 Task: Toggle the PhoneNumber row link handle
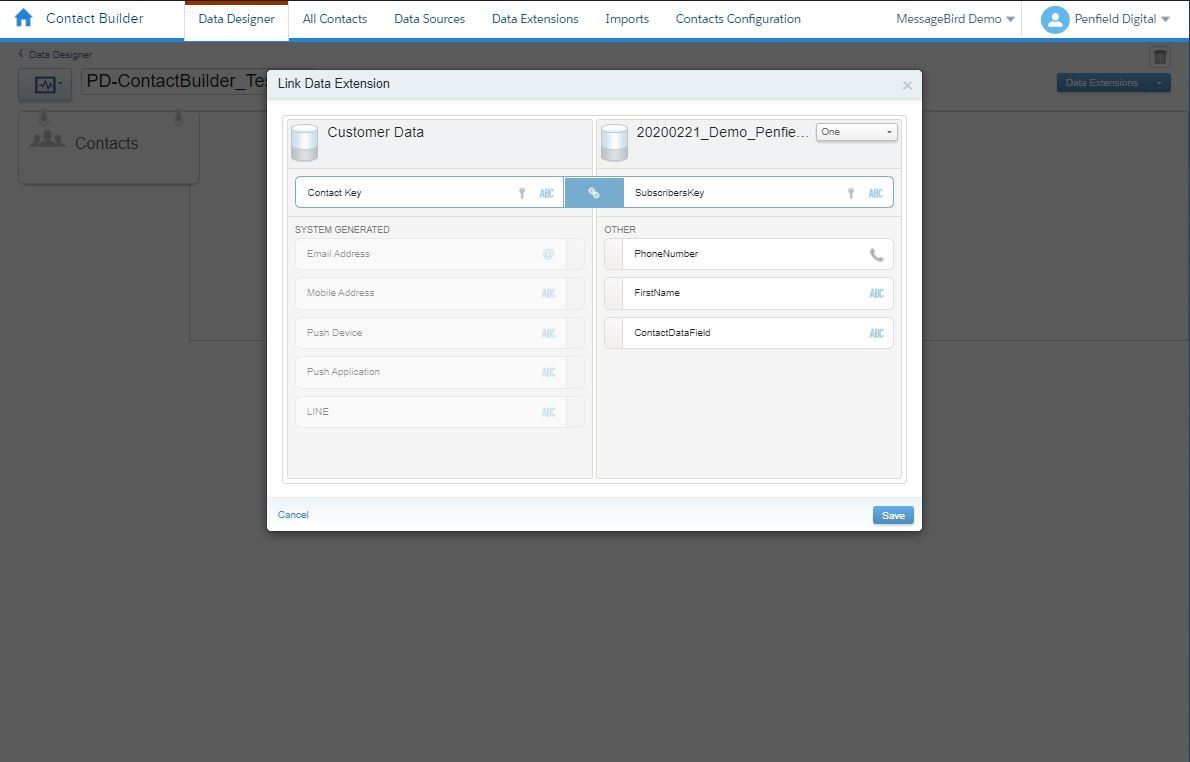[x=614, y=254]
